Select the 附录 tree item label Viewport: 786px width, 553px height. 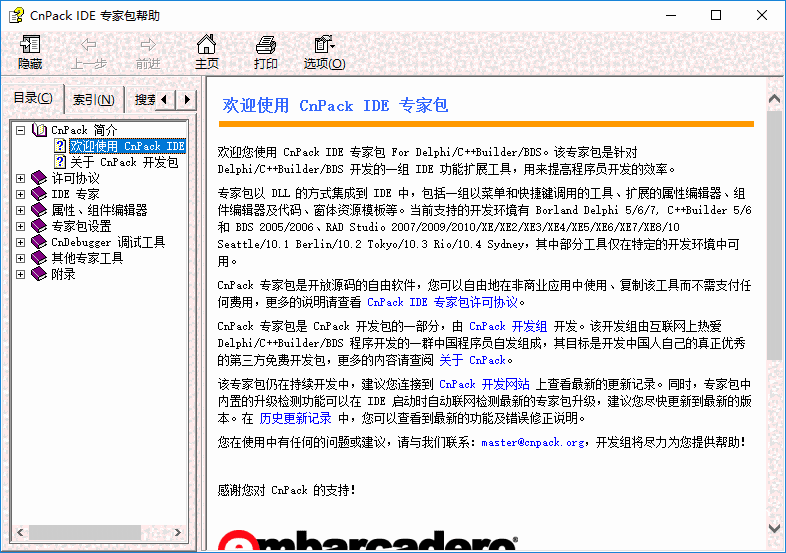click(63, 274)
